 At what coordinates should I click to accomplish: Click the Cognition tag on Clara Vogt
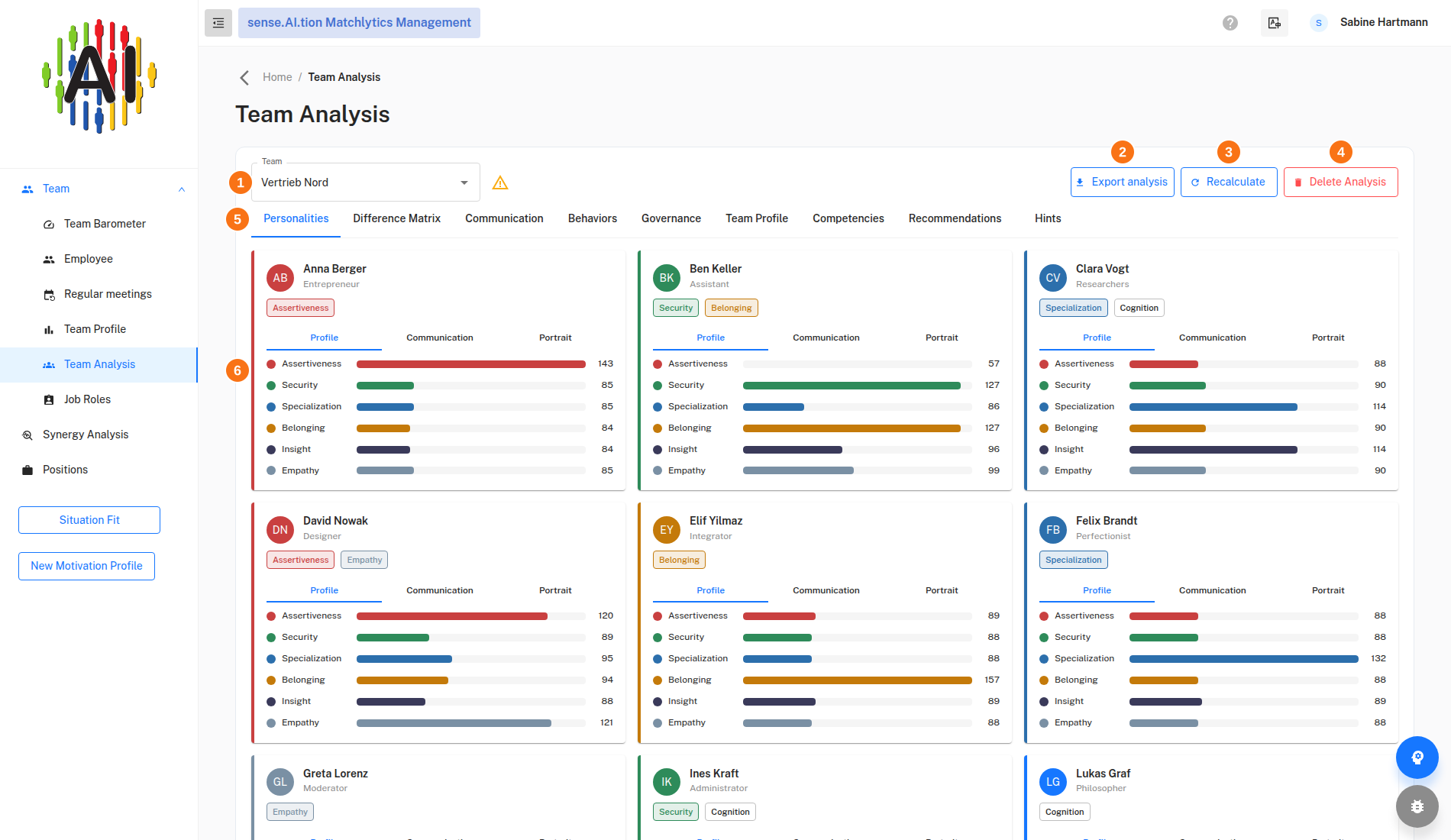pyautogui.click(x=1139, y=308)
